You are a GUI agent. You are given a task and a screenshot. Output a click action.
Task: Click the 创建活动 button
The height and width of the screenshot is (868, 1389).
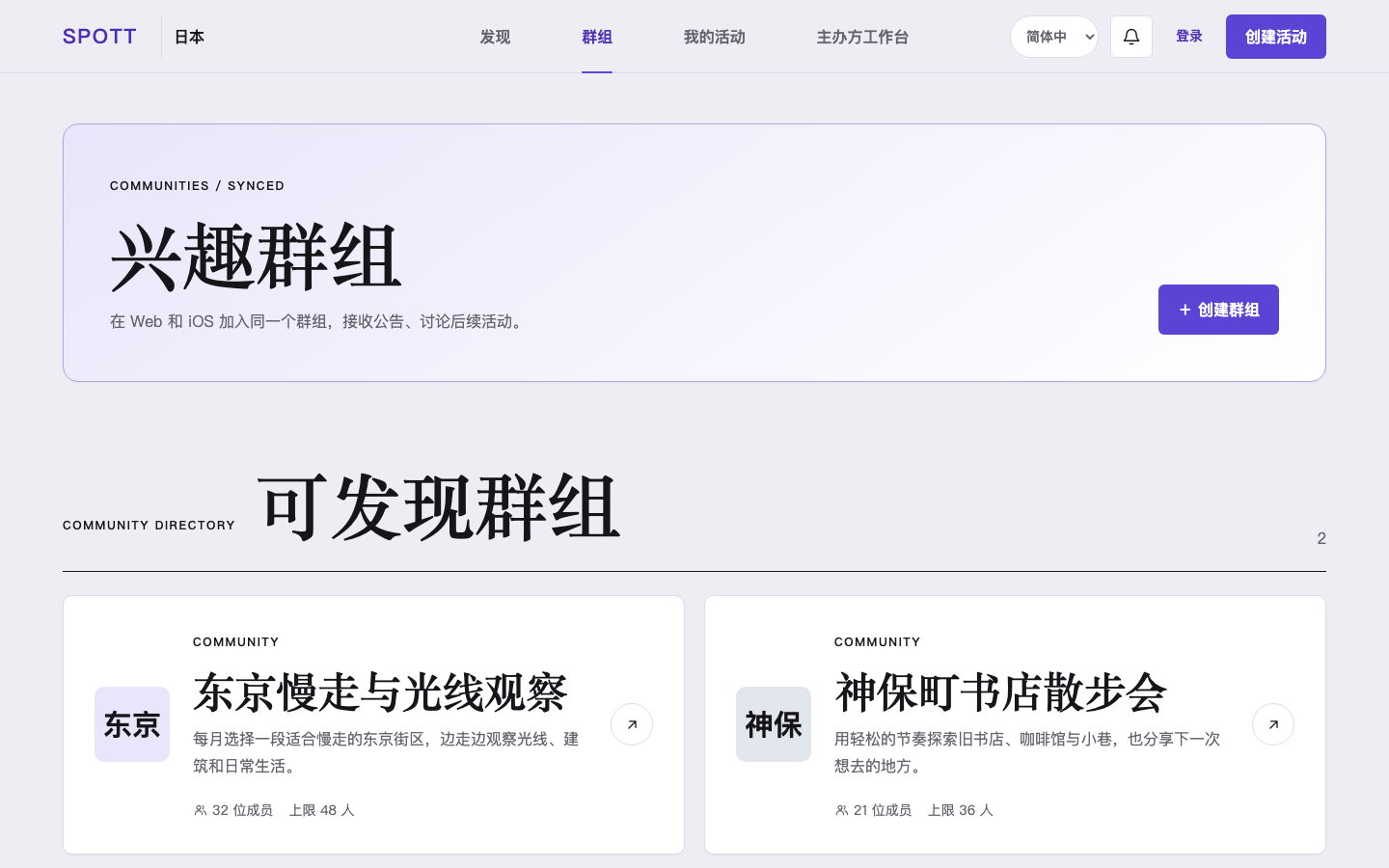1276,37
